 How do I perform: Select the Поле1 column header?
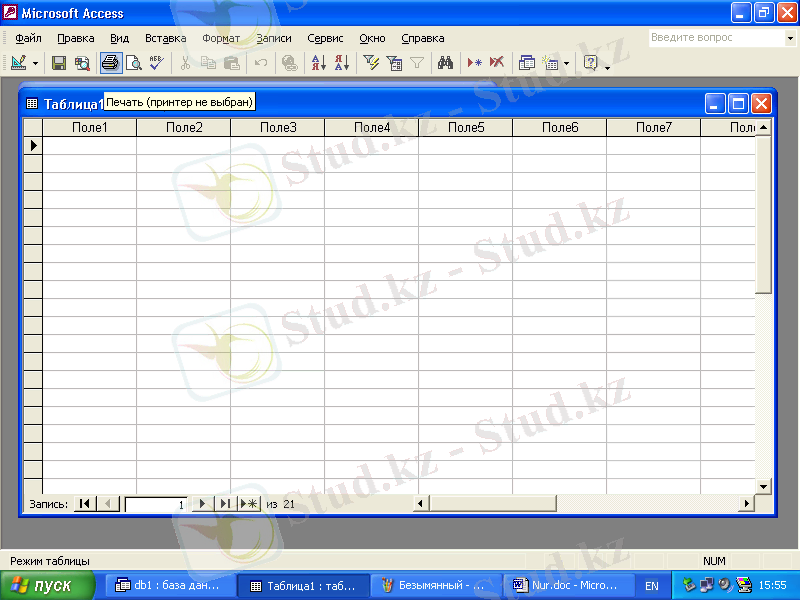click(x=90, y=128)
